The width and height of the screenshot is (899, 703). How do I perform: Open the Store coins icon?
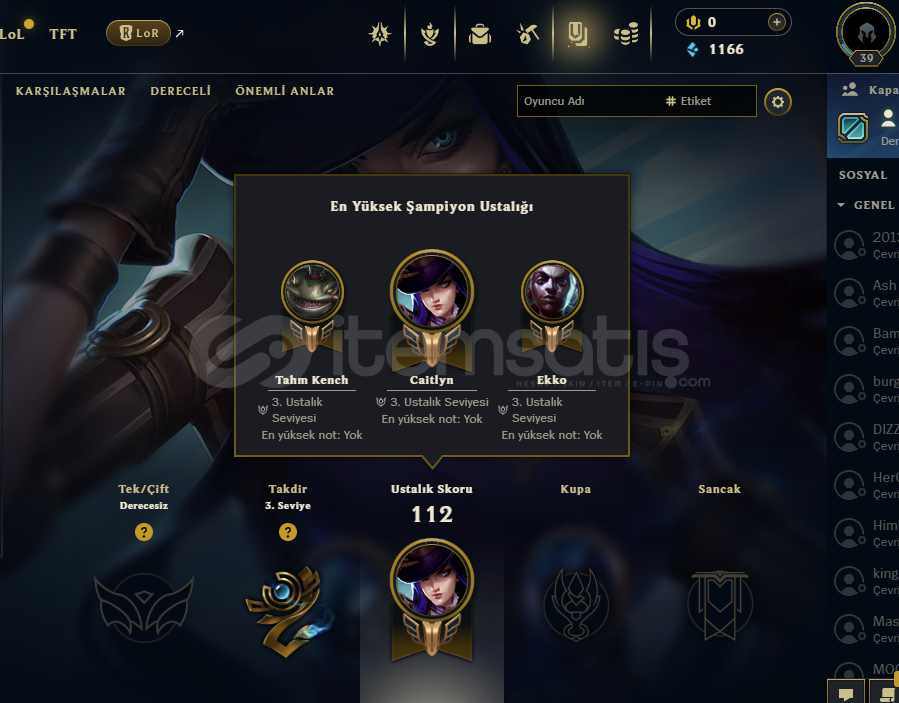(626, 34)
